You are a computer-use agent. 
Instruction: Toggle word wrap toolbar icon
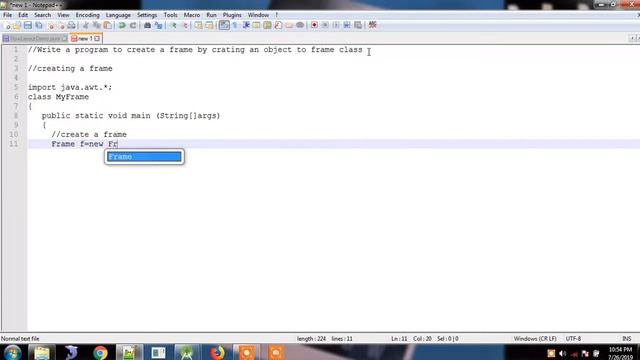coord(224,25)
